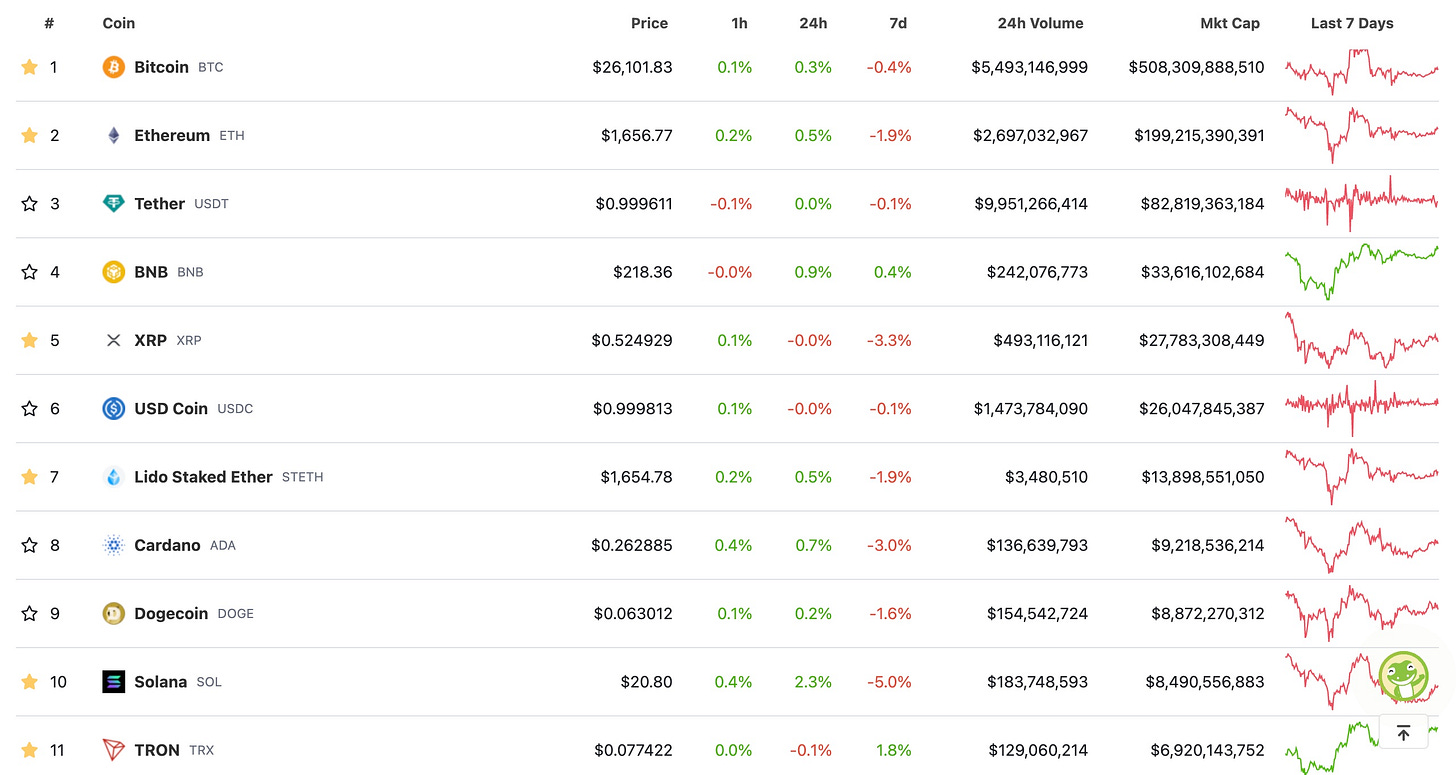Viewport: 1456px width, 775px height.
Task: Favorite Tether with its star
Action: pos(29,203)
